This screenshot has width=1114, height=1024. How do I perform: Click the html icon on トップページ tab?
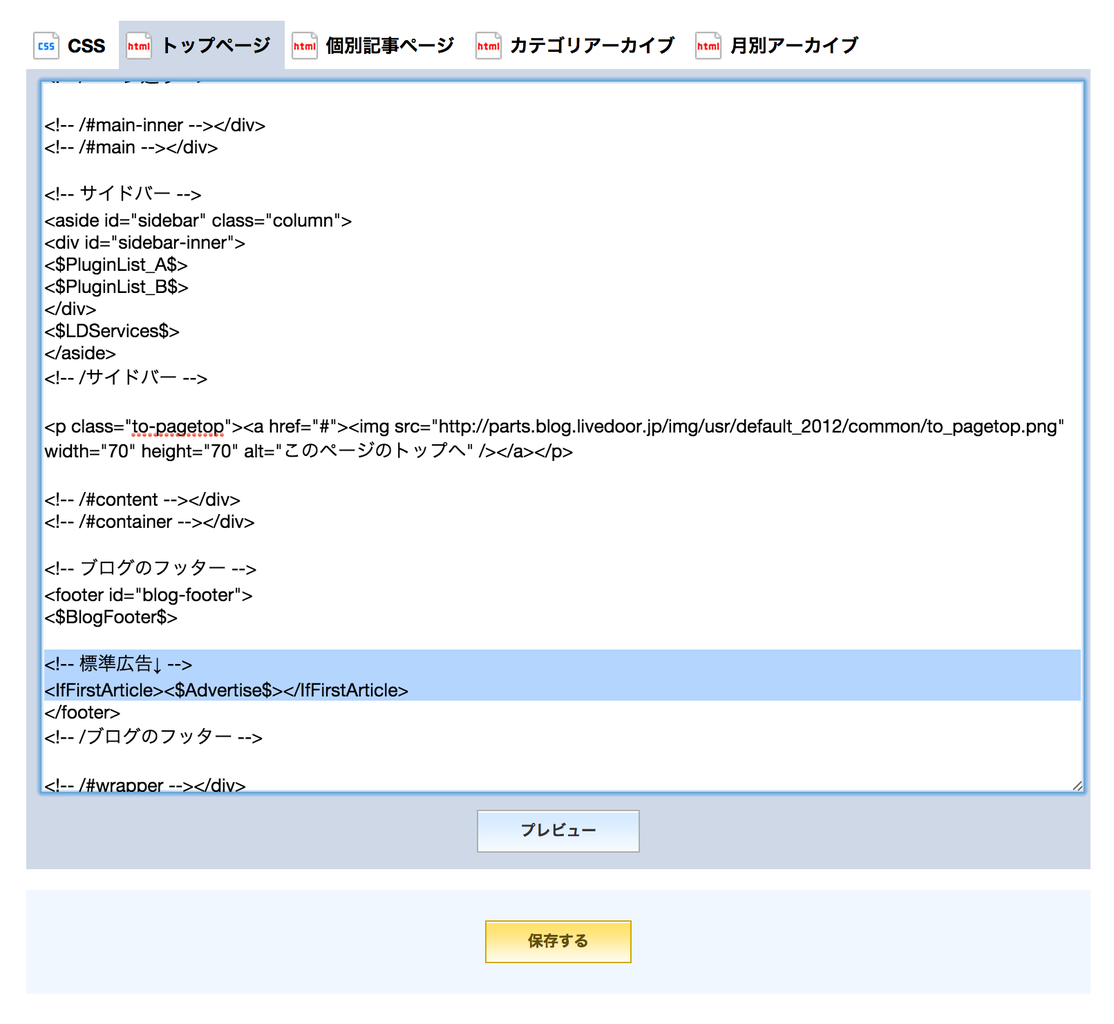pos(138,45)
